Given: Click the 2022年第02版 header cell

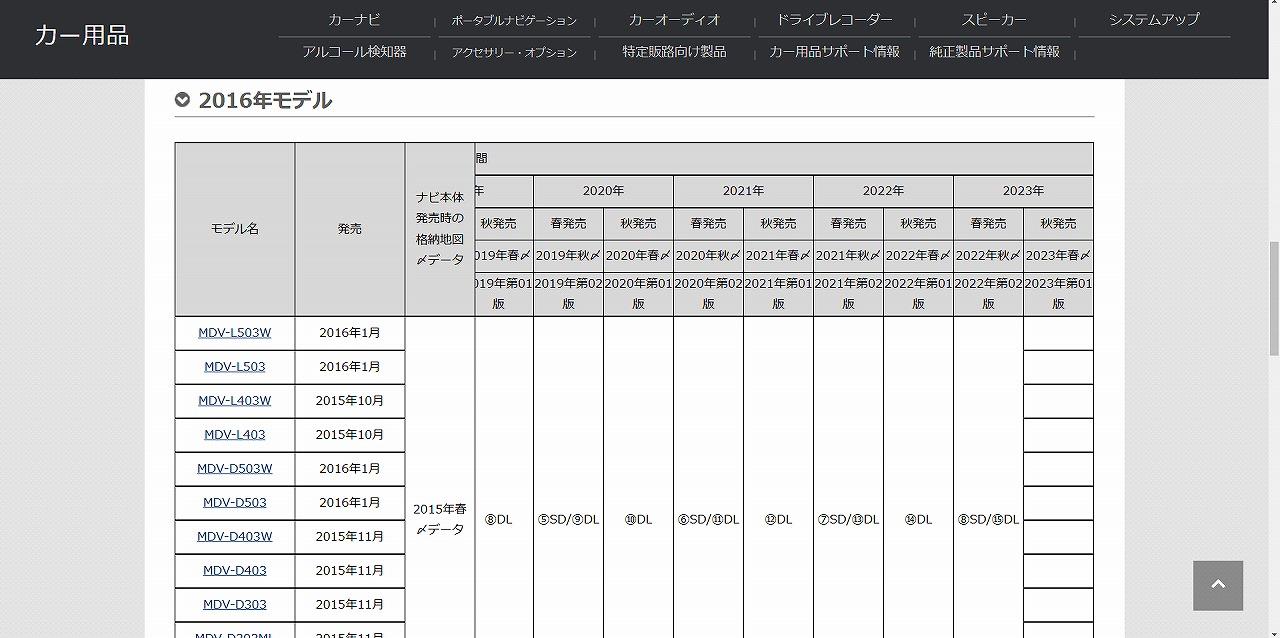Looking at the screenshot, I should point(988,294).
